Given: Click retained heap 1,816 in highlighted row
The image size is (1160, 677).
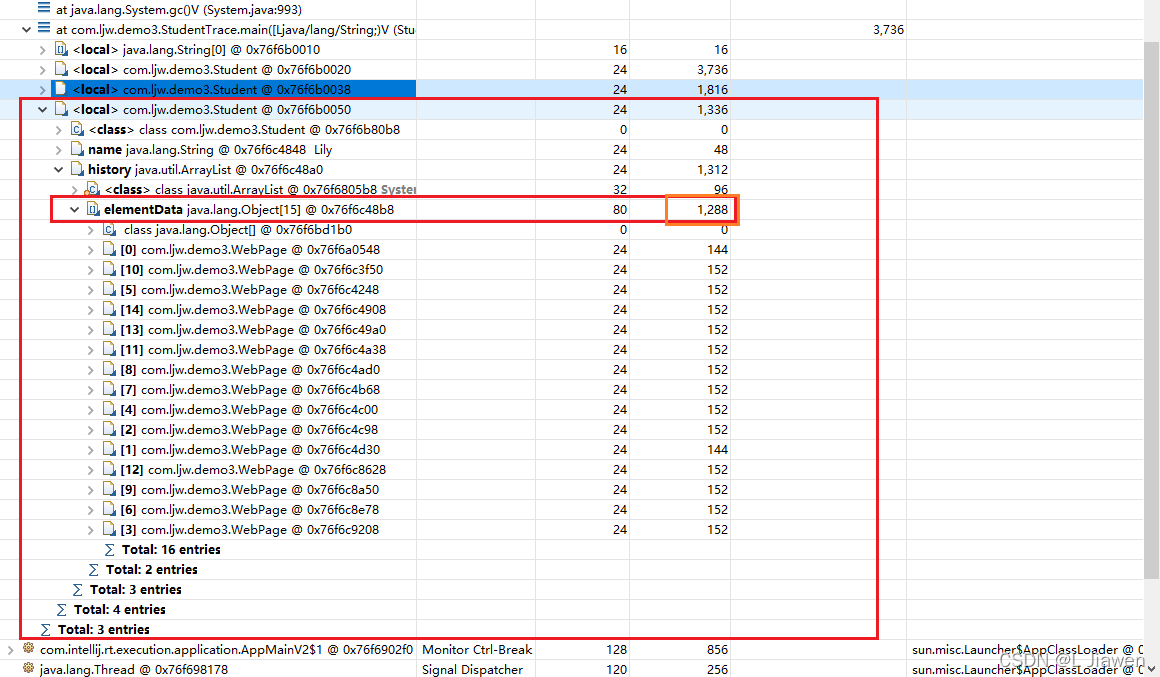Looking at the screenshot, I should (x=712, y=90).
